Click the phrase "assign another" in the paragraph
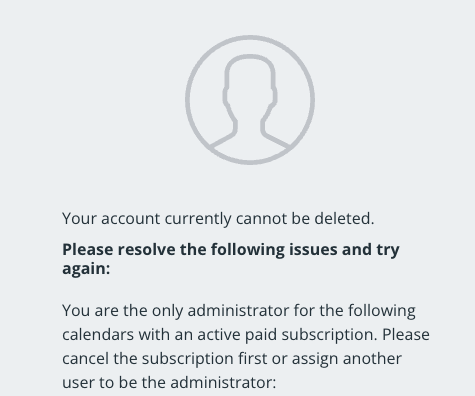 tap(347, 359)
